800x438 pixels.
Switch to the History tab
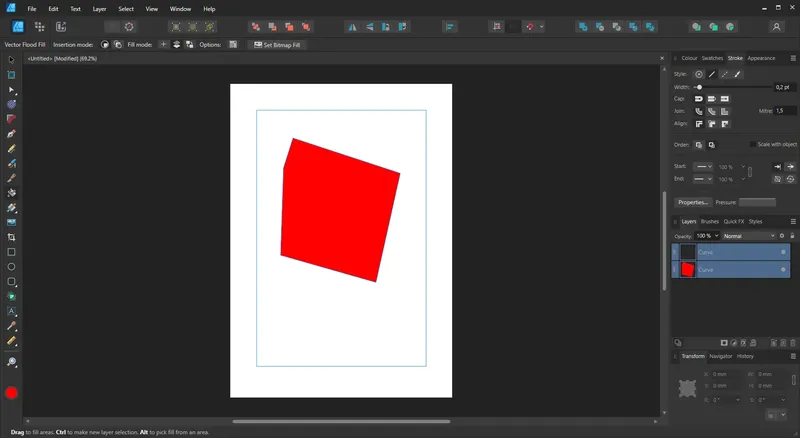[745, 356]
